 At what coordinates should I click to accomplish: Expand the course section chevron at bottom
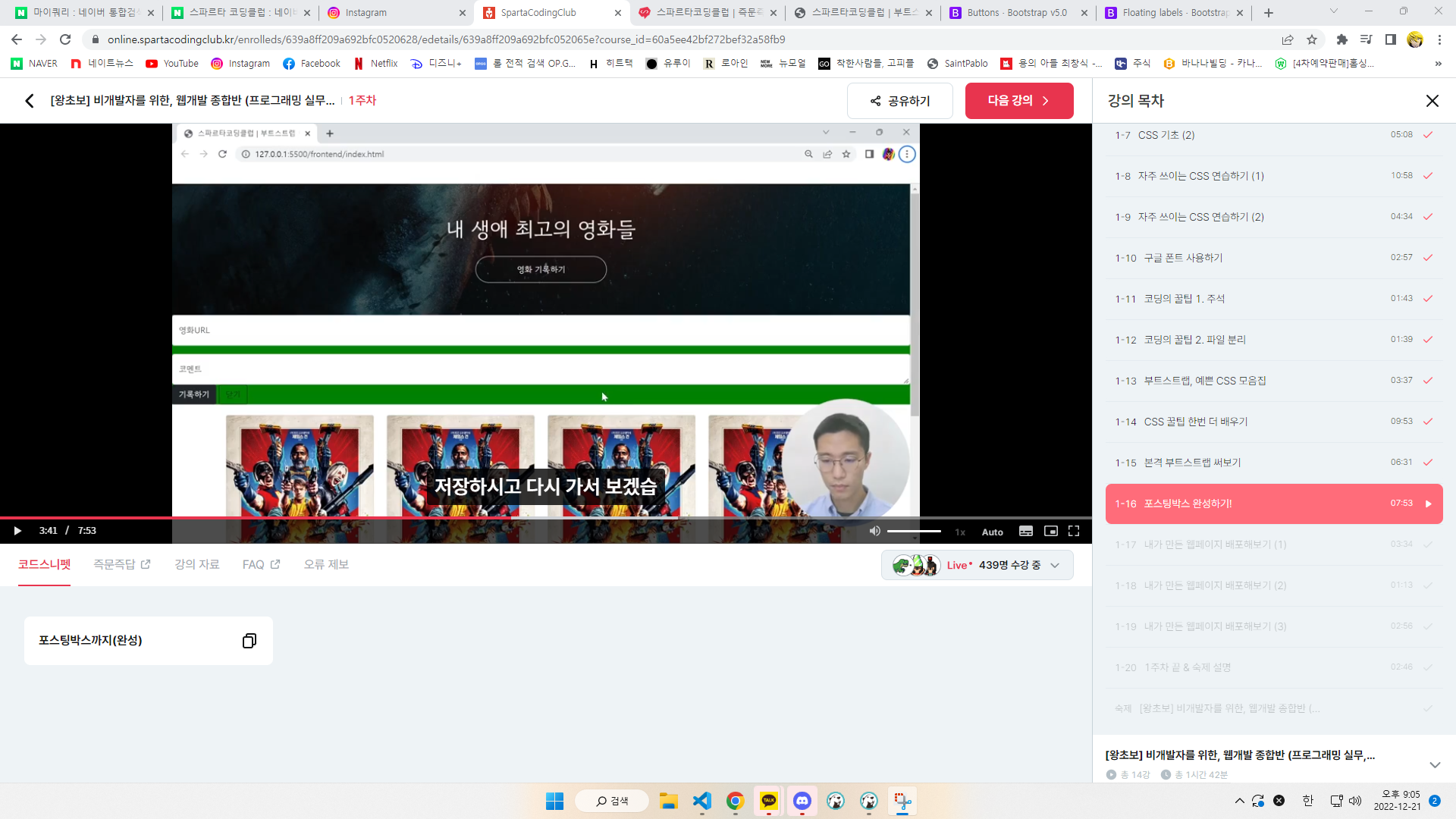[x=1434, y=764]
